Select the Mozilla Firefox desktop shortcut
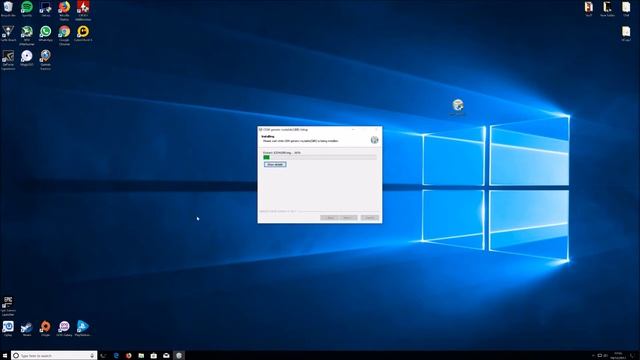 pyautogui.click(x=64, y=10)
